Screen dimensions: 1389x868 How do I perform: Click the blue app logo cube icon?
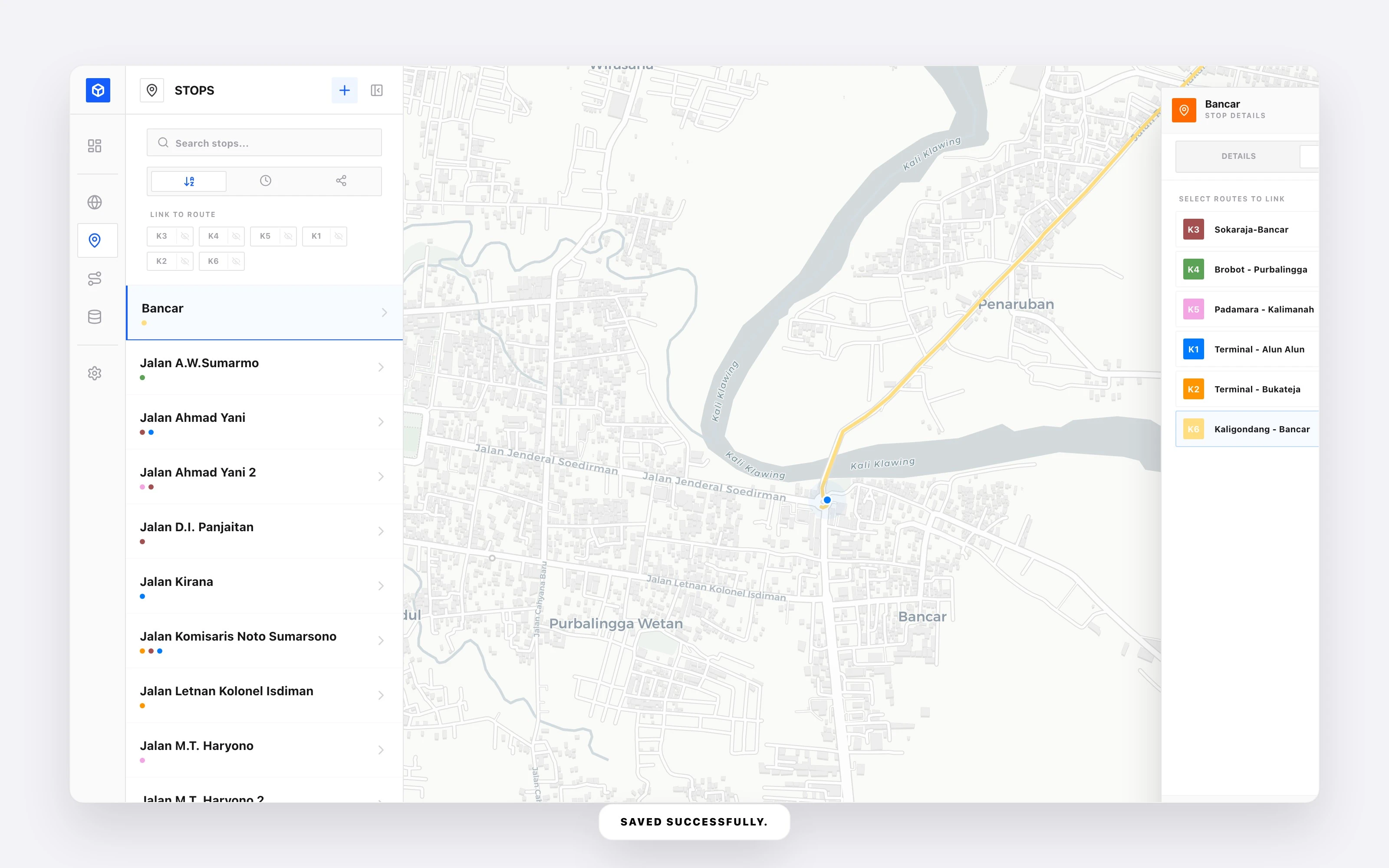tap(98, 90)
